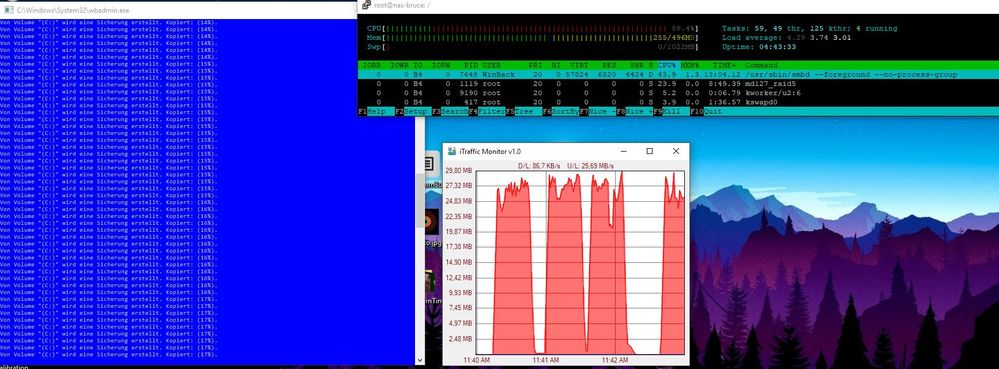Click the RES column header in htop

(608, 66)
